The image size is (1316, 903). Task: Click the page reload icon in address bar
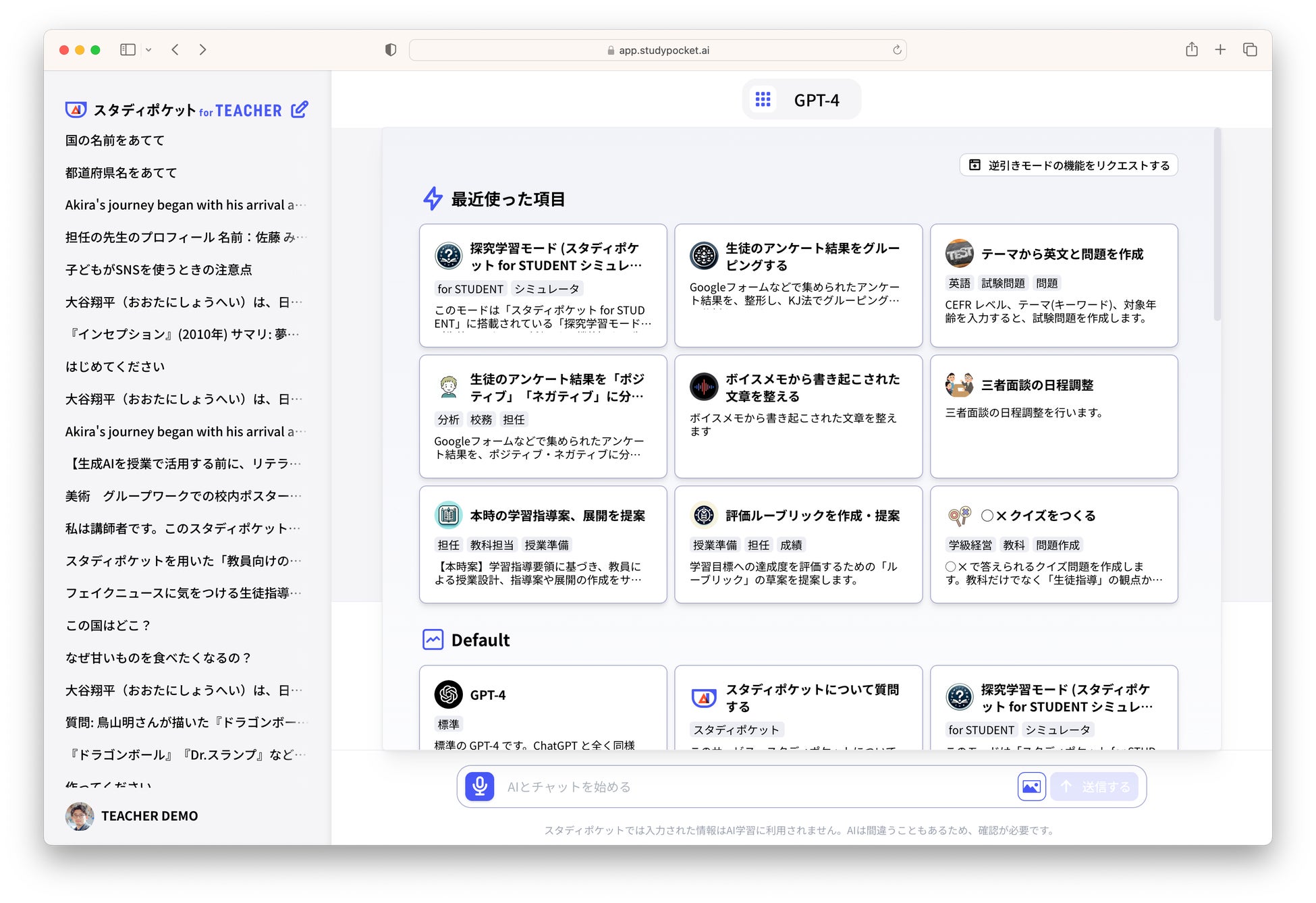[897, 50]
